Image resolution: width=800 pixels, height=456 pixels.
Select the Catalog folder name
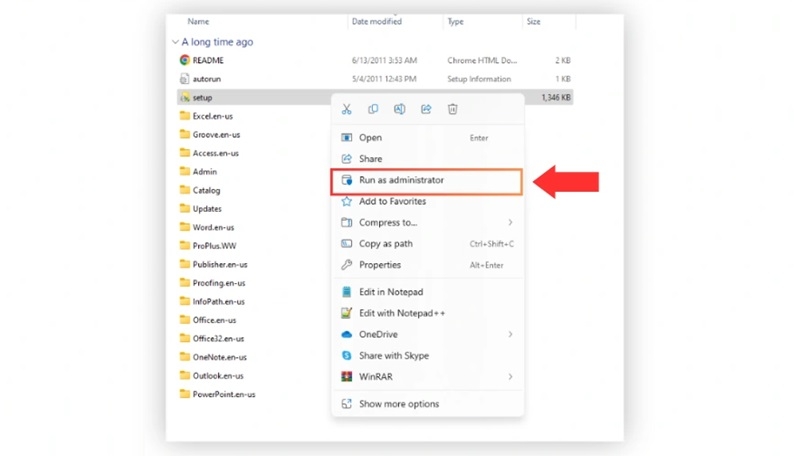pos(206,190)
